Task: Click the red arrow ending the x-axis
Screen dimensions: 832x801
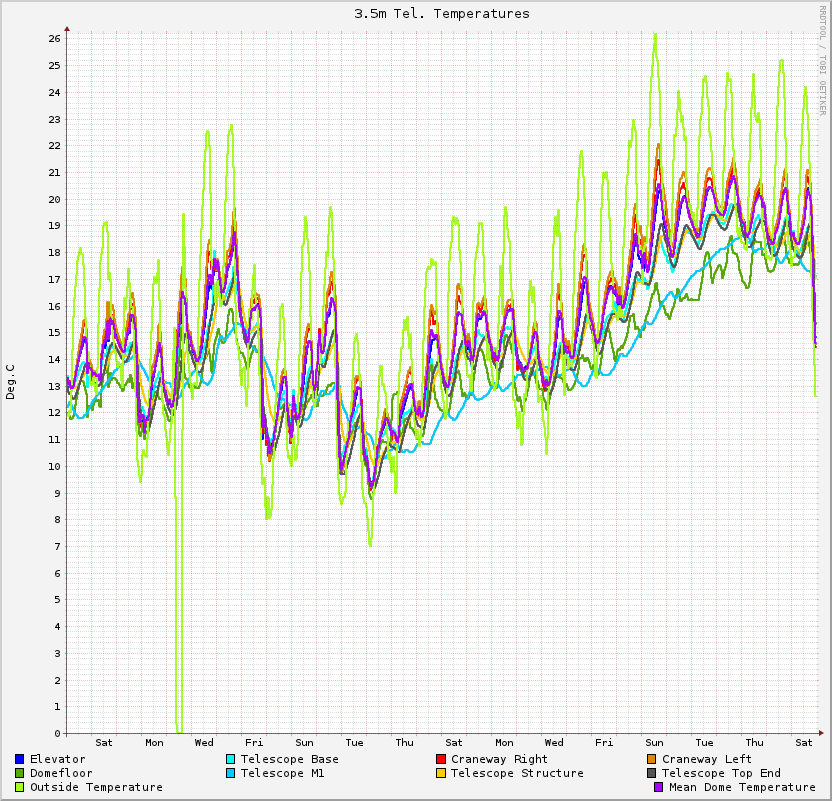Action: pyautogui.click(x=822, y=733)
